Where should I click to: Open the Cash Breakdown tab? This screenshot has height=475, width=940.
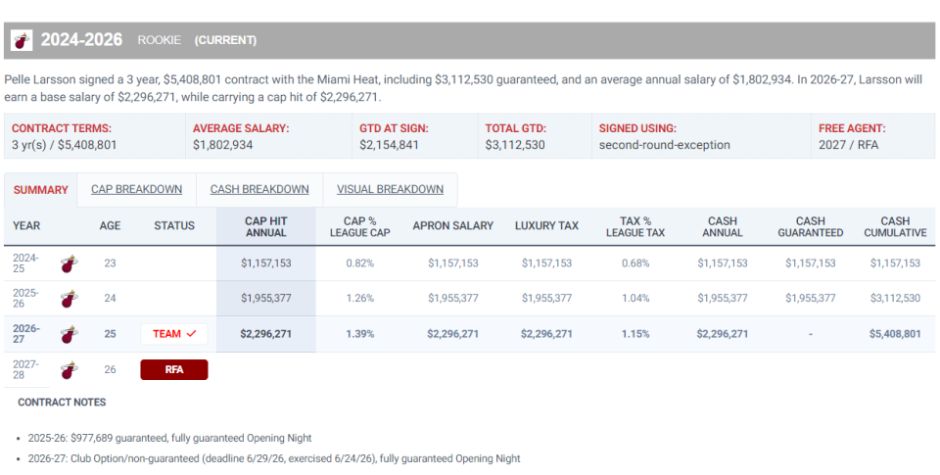pos(260,190)
